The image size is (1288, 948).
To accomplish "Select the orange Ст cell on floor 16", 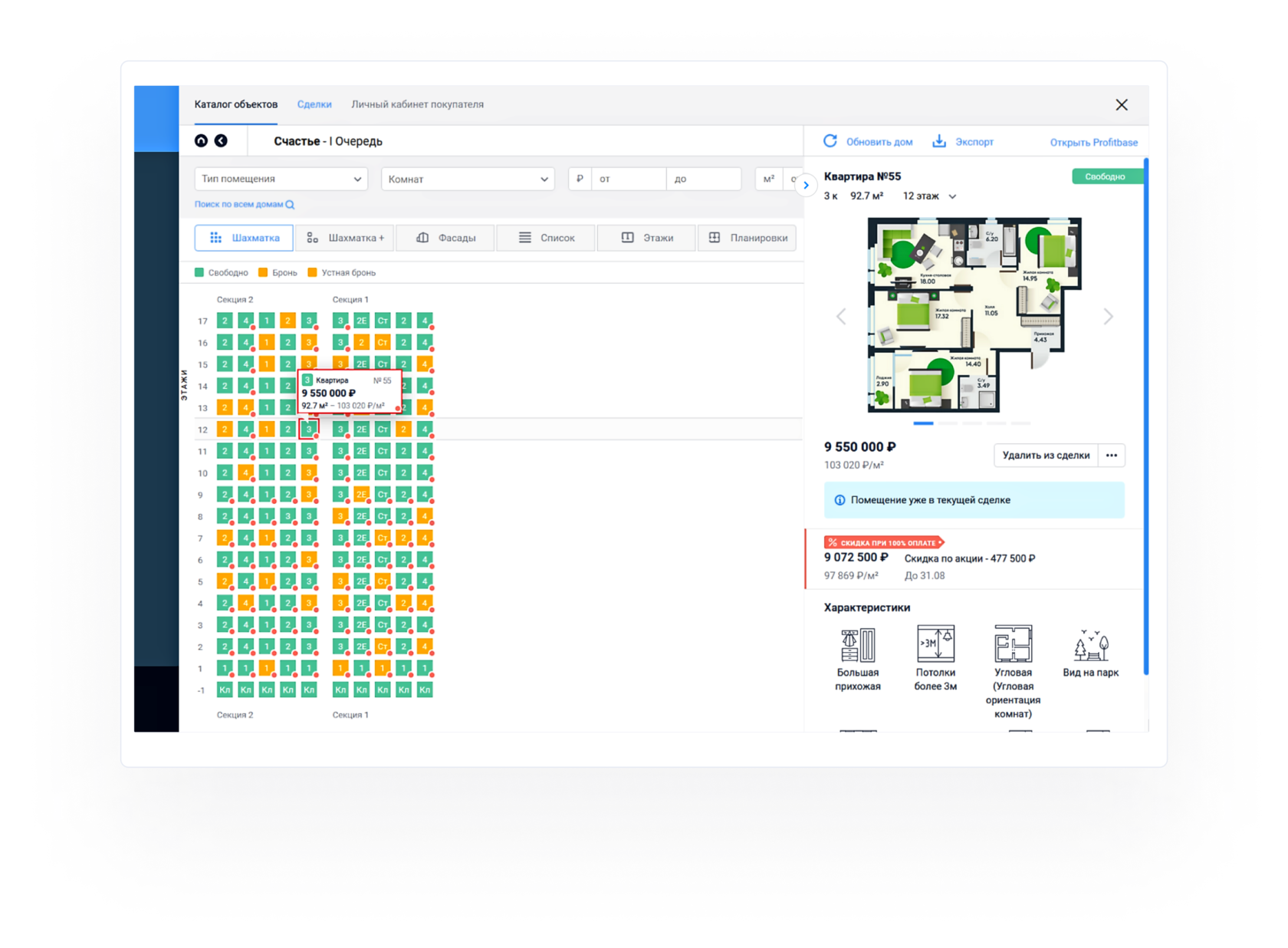I will 383,342.
